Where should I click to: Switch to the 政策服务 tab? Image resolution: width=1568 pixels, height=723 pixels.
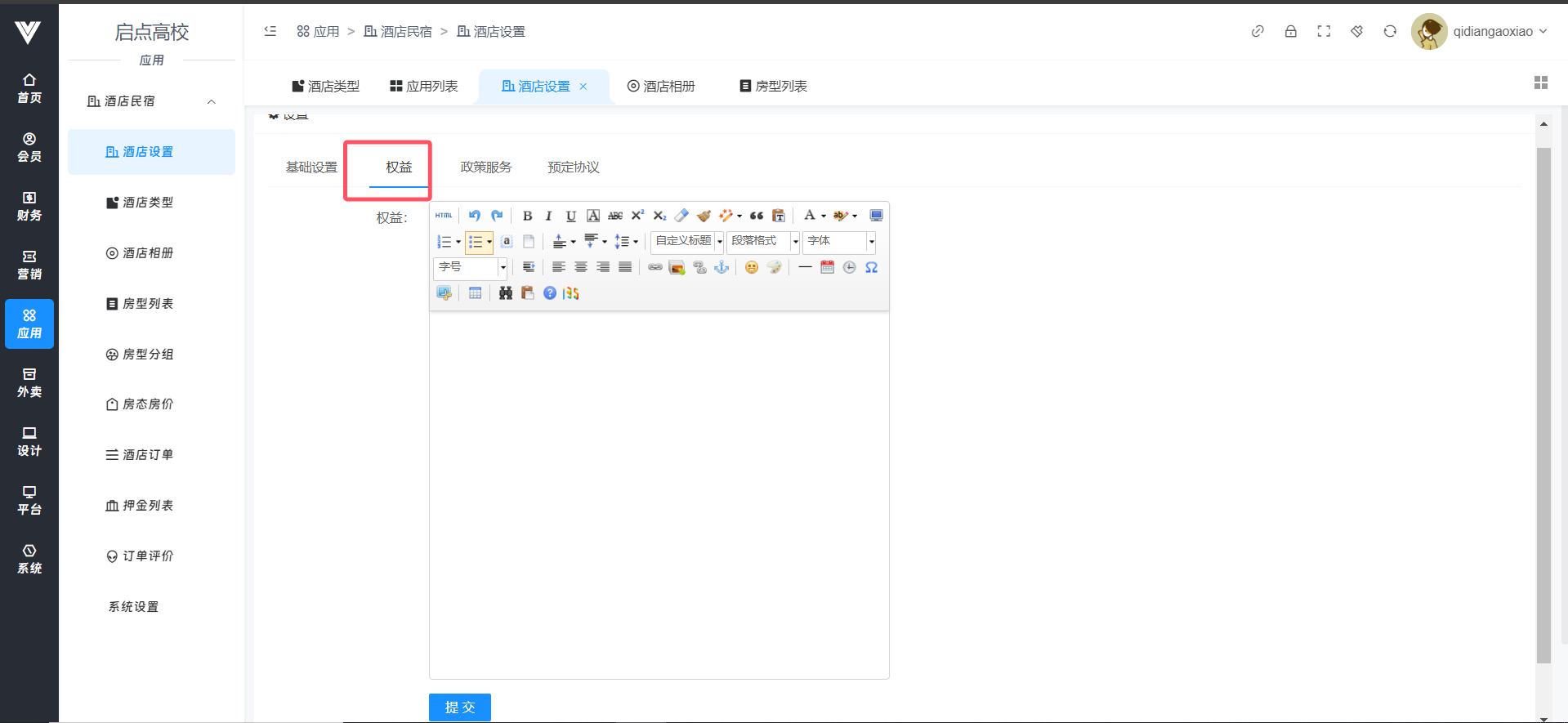click(485, 167)
